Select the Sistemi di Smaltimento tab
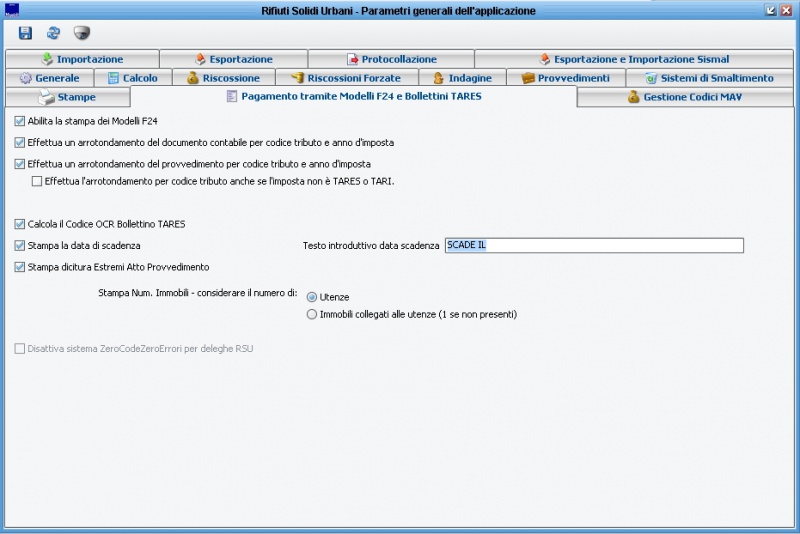 (710, 78)
